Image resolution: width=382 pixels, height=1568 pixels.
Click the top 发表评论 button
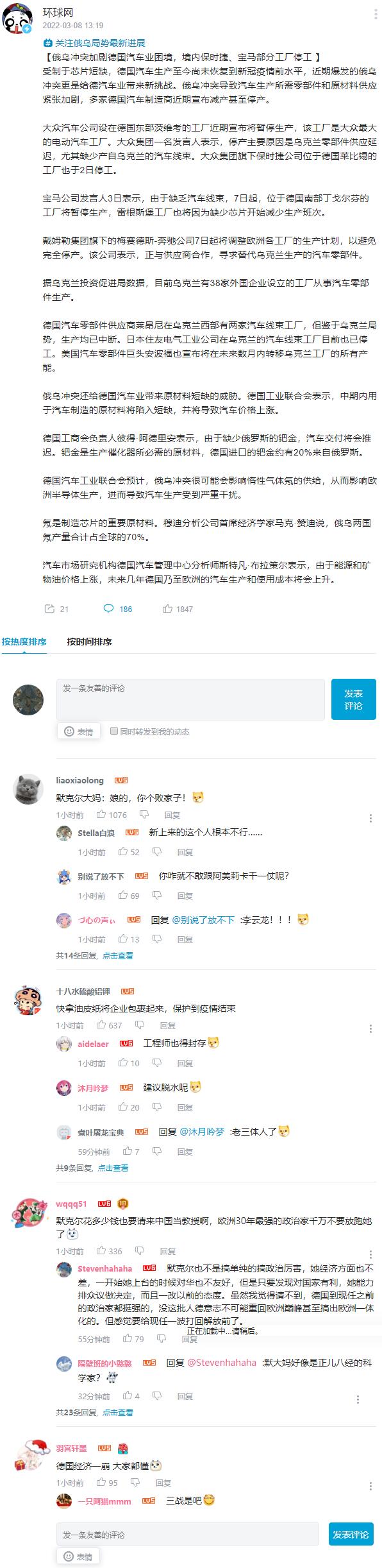click(x=353, y=699)
